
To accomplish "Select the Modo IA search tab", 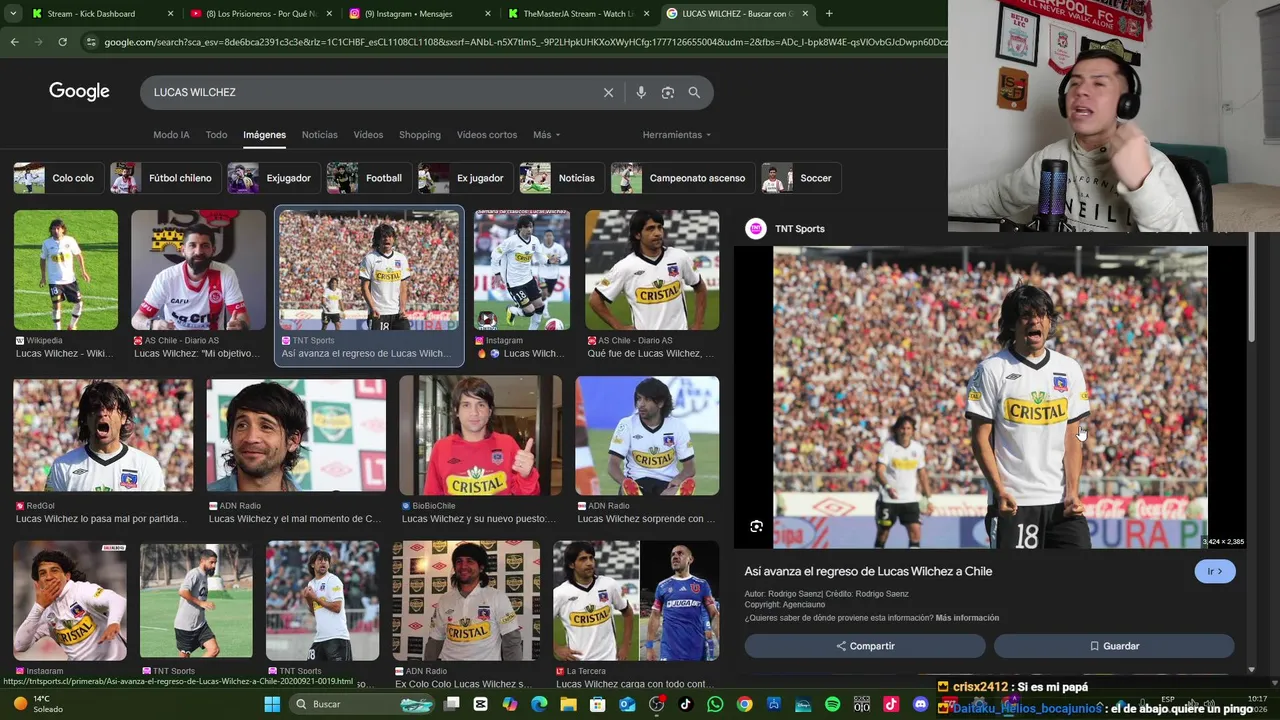I will click(x=171, y=135).
